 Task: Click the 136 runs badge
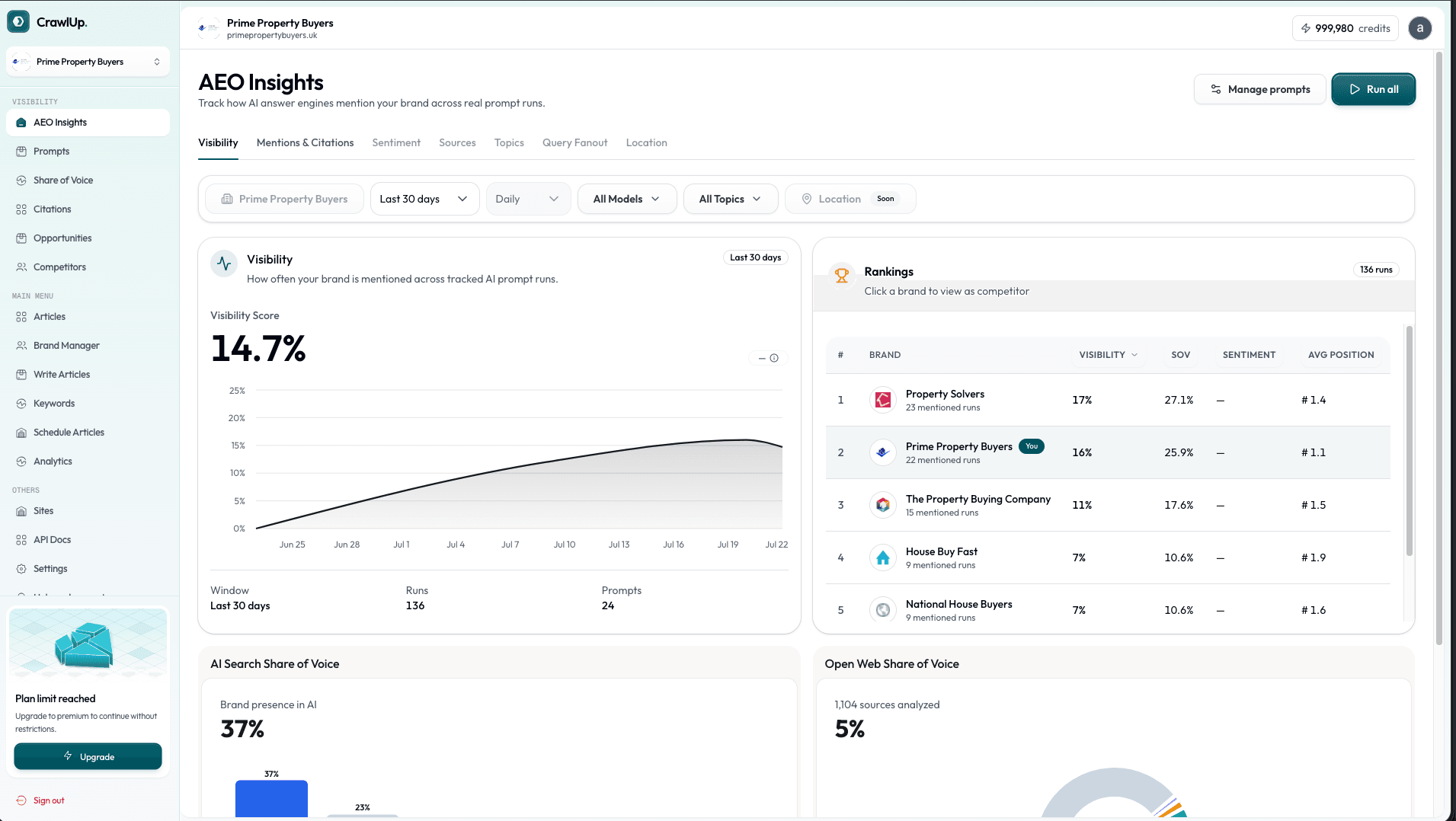1376,270
